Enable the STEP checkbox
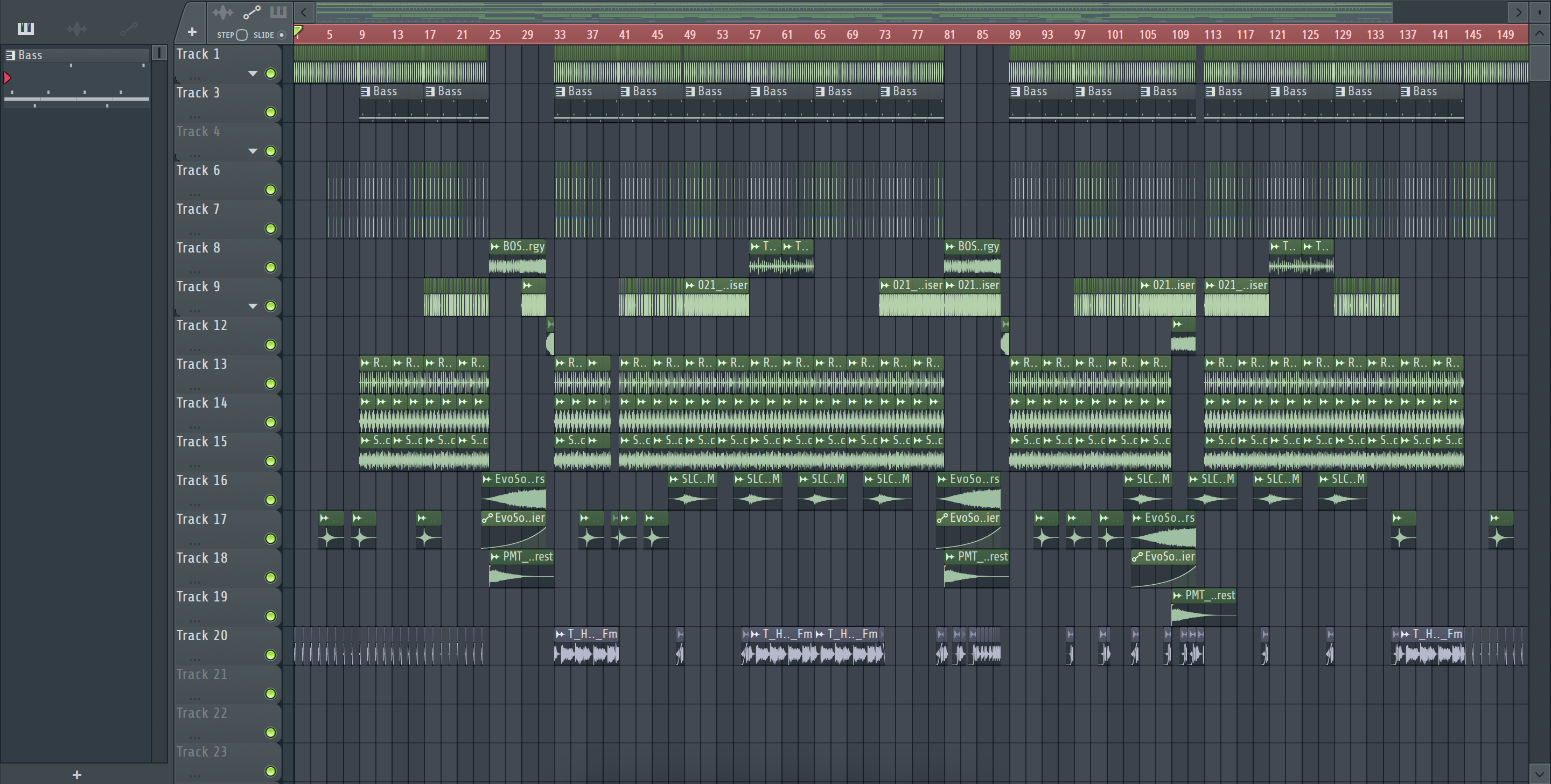This screenshot has width=1551, height=784. (x=241, y=35)
